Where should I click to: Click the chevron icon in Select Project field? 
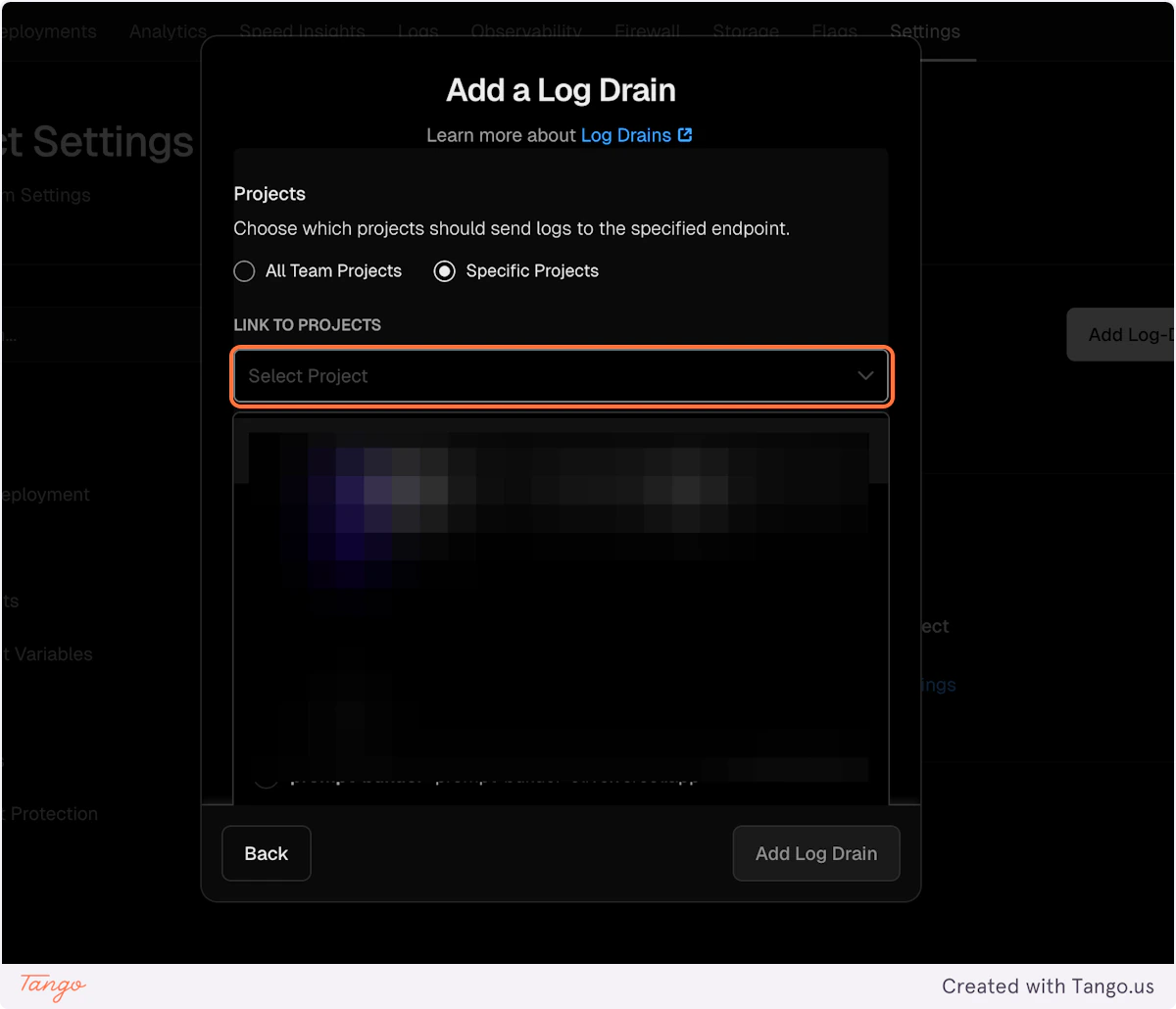coord(865,376)
